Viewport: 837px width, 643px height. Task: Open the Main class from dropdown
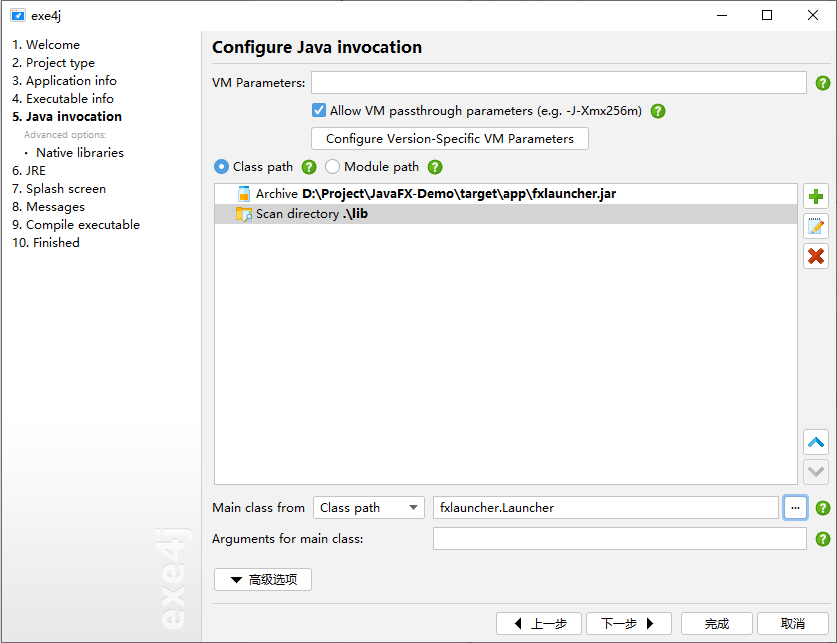(x=368, y=507)
